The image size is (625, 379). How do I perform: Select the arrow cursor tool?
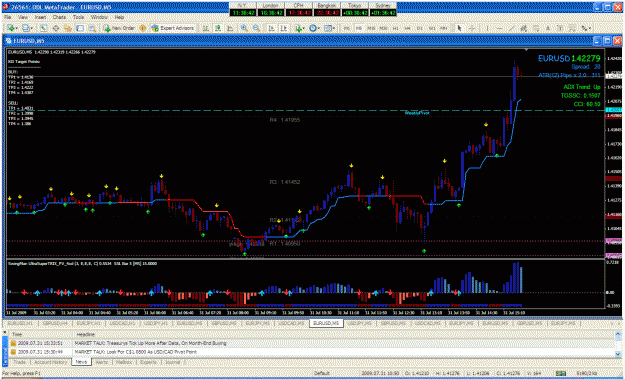[459, 28]
